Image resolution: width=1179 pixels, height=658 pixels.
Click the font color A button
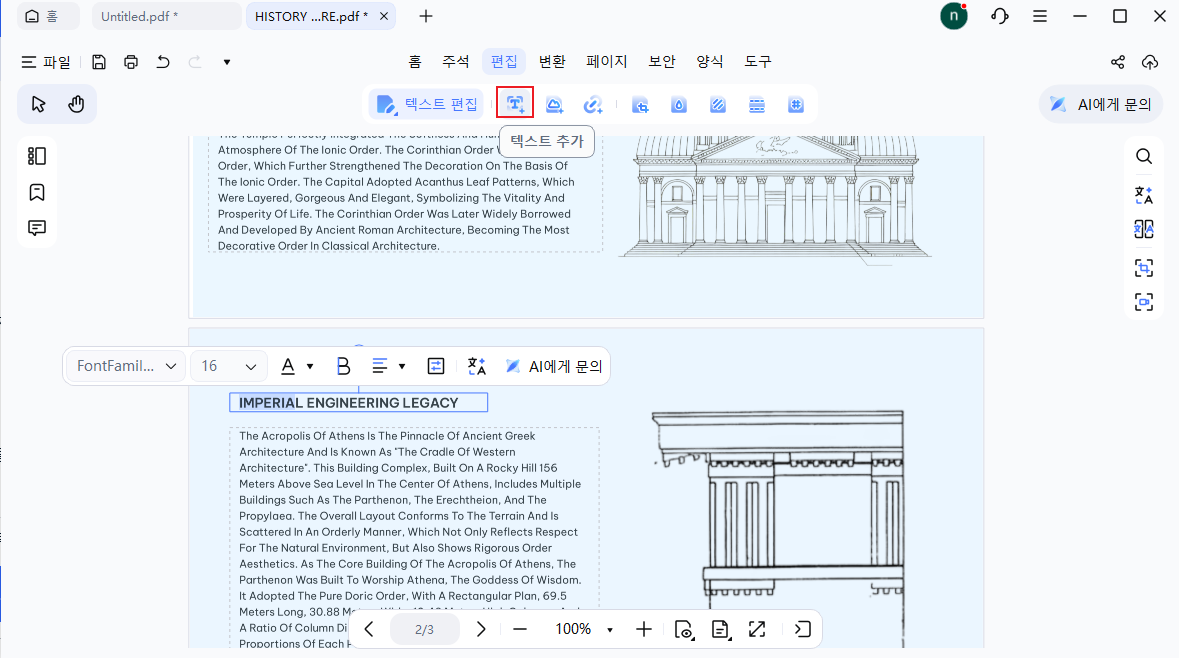point(288,366)
